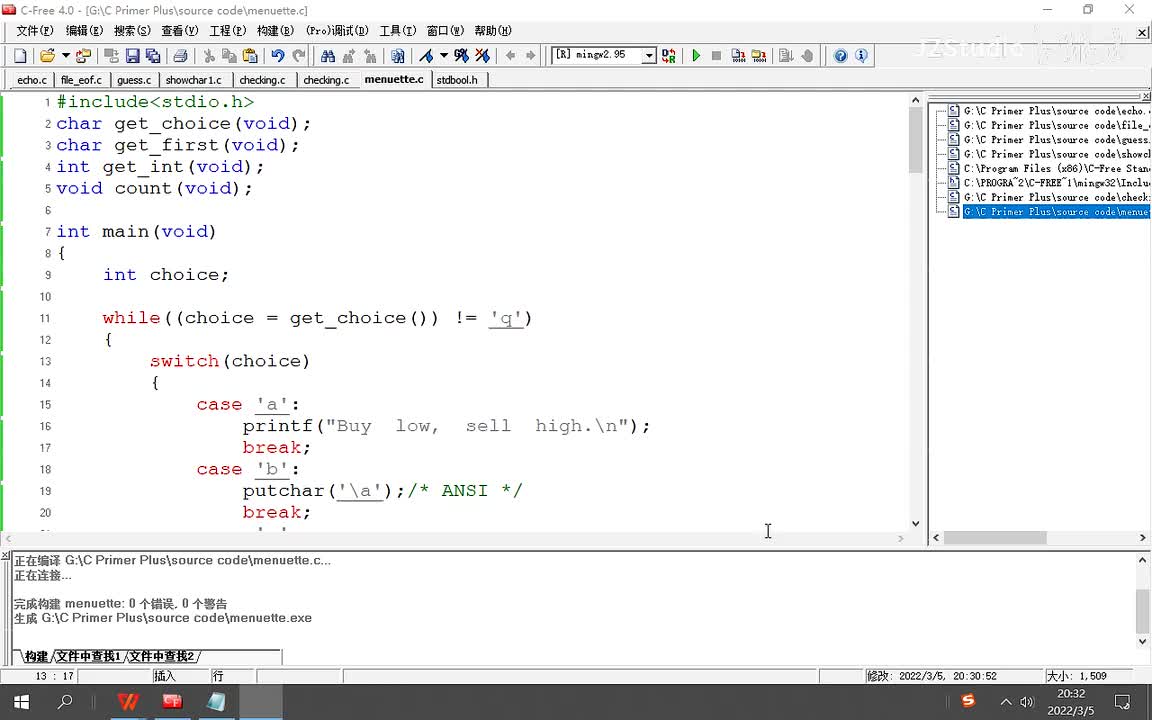Screen dimensions: 1152x720
Task: Click the Find in Files icon
Action: [397, 56]
